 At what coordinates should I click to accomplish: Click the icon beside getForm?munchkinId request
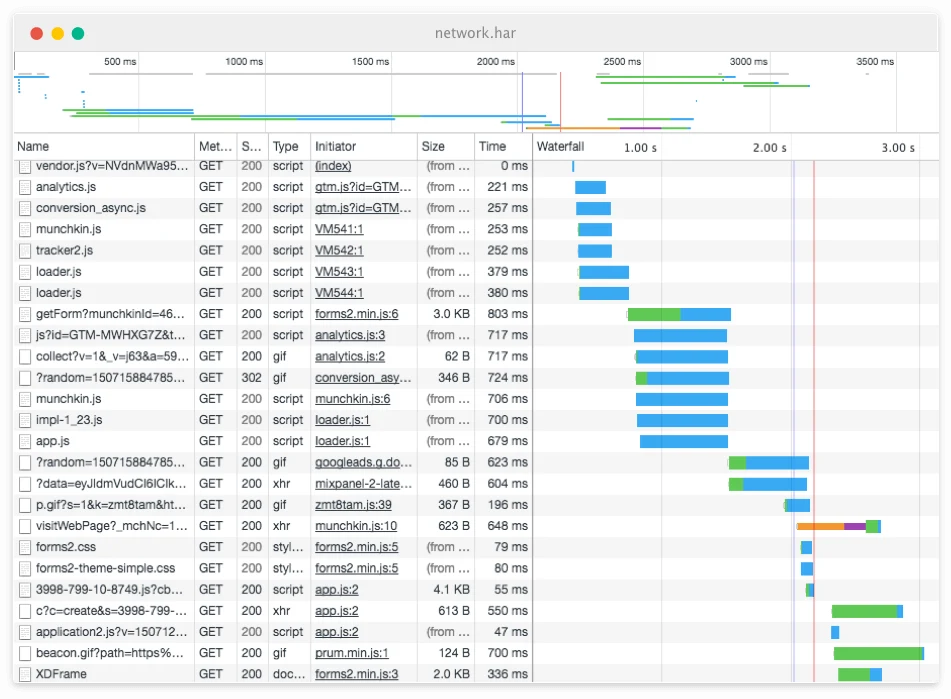coord(25,315)
